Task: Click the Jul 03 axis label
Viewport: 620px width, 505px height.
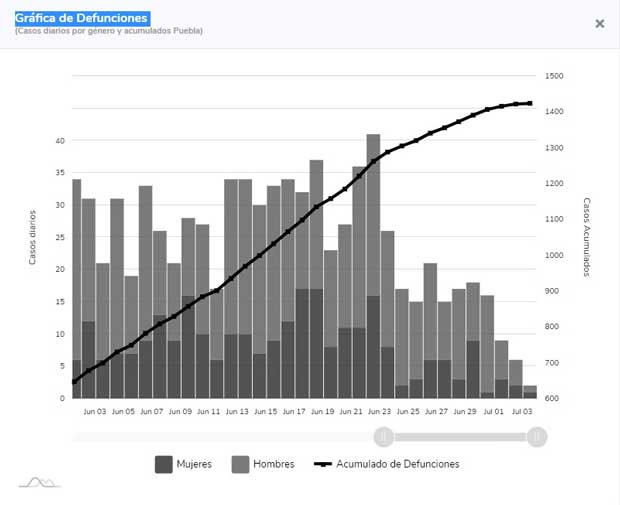Action: click(522, 412)
